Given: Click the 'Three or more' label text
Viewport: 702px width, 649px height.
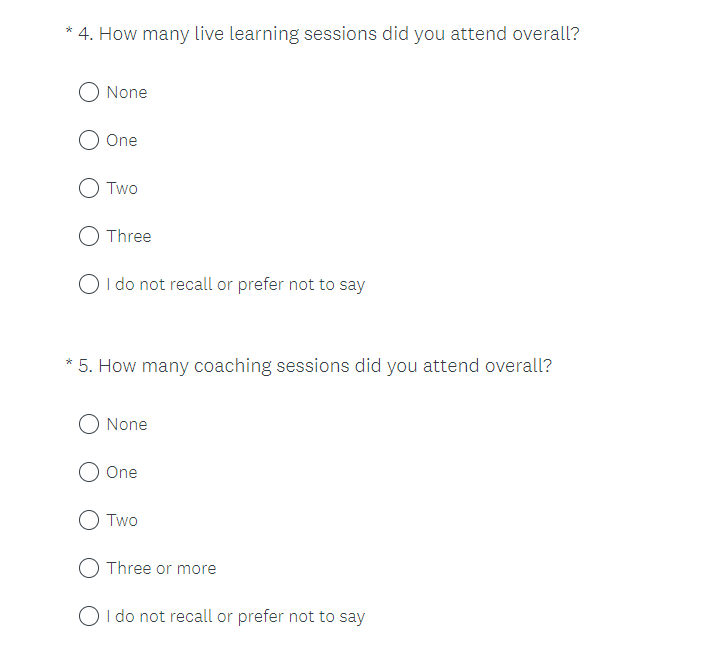Looking at the screenshot, I should tap(161, 568).
